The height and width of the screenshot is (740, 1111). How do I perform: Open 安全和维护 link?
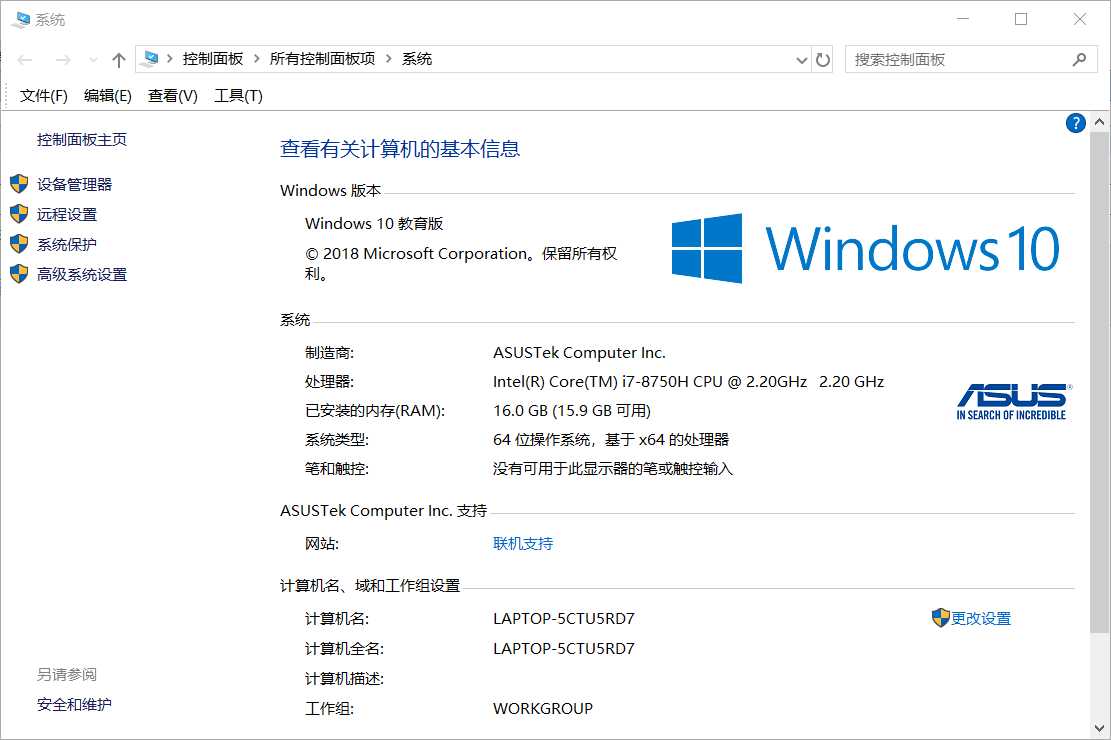[x=74, y=705]
